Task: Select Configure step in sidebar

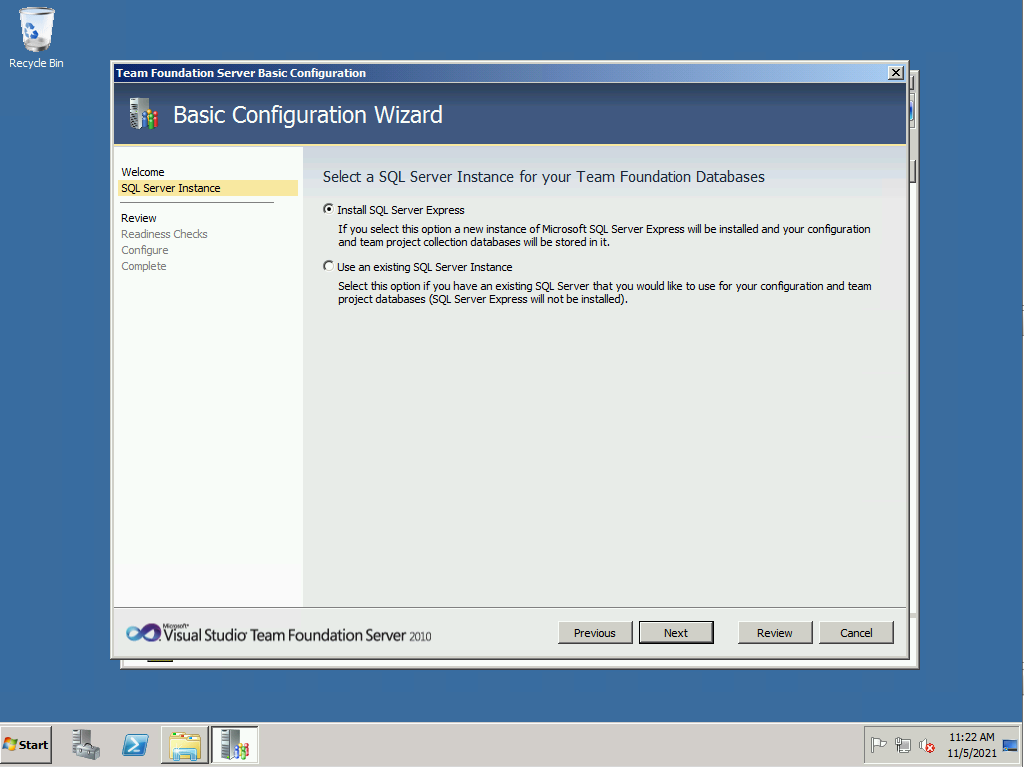Action: [144, 250]
